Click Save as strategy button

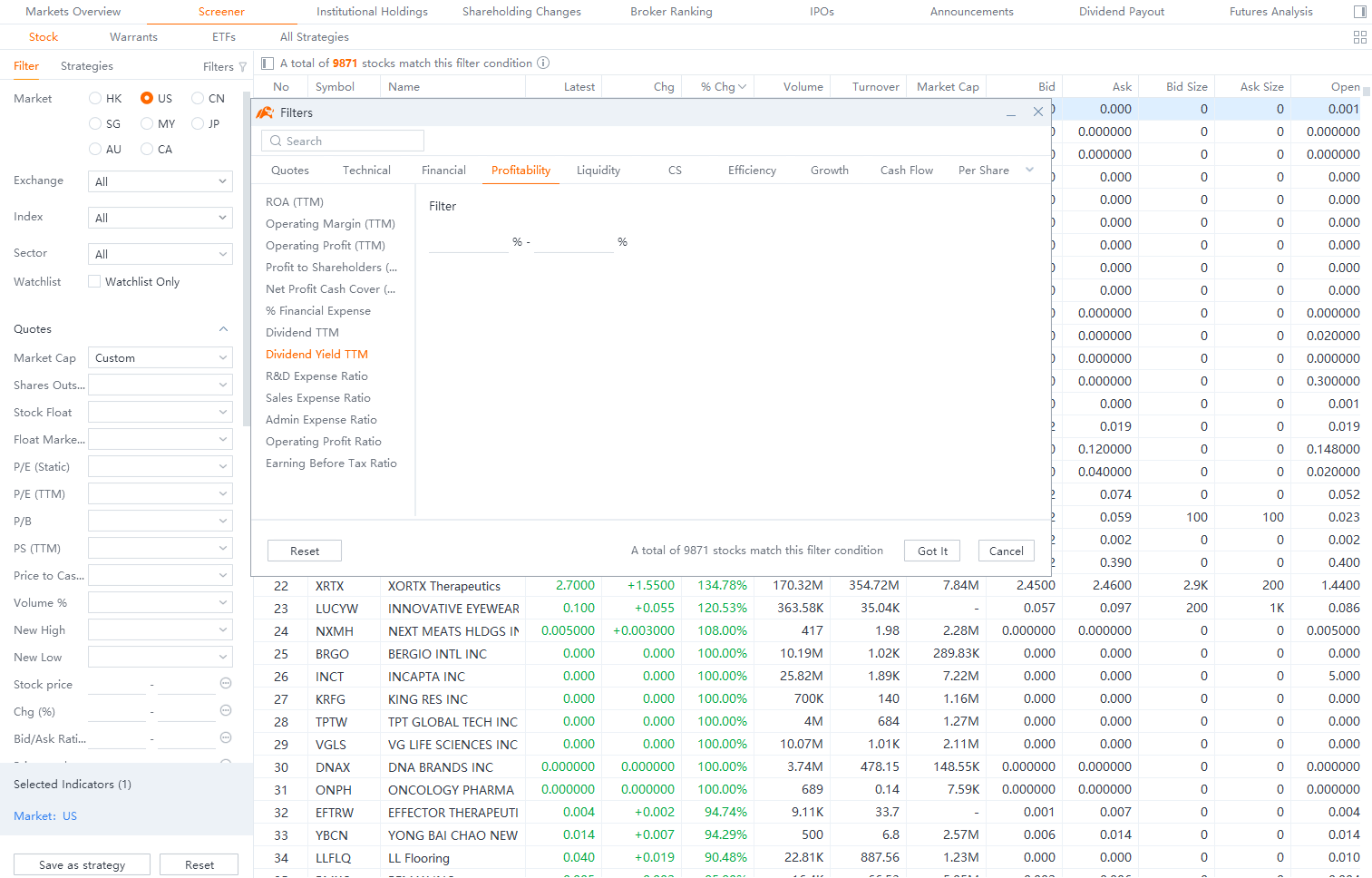point(83,864)
